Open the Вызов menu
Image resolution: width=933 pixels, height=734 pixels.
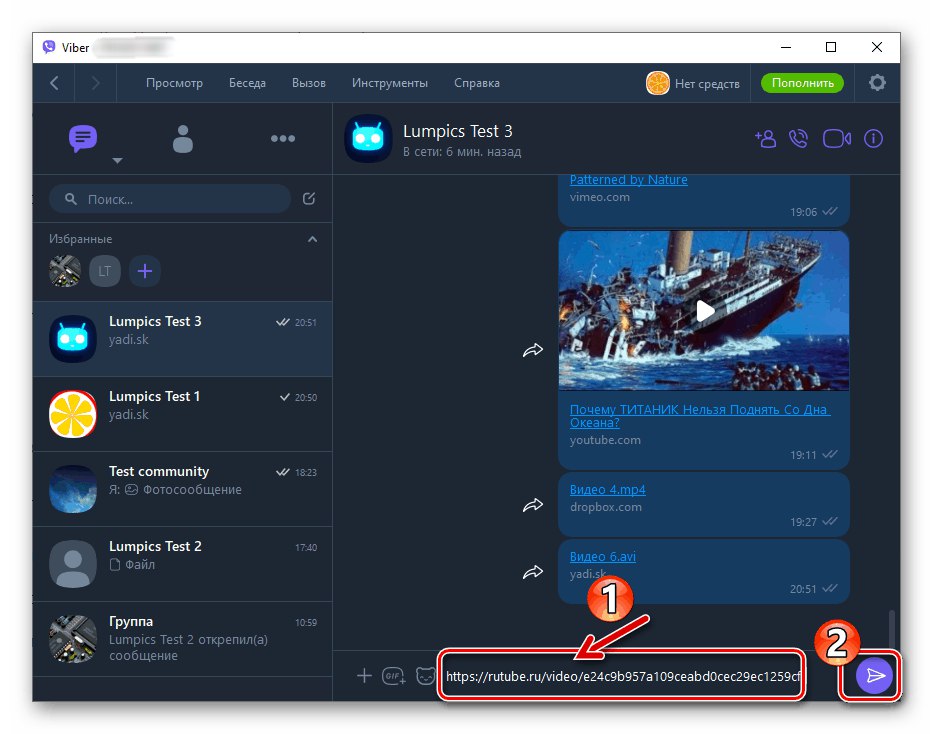pos(309,83)
